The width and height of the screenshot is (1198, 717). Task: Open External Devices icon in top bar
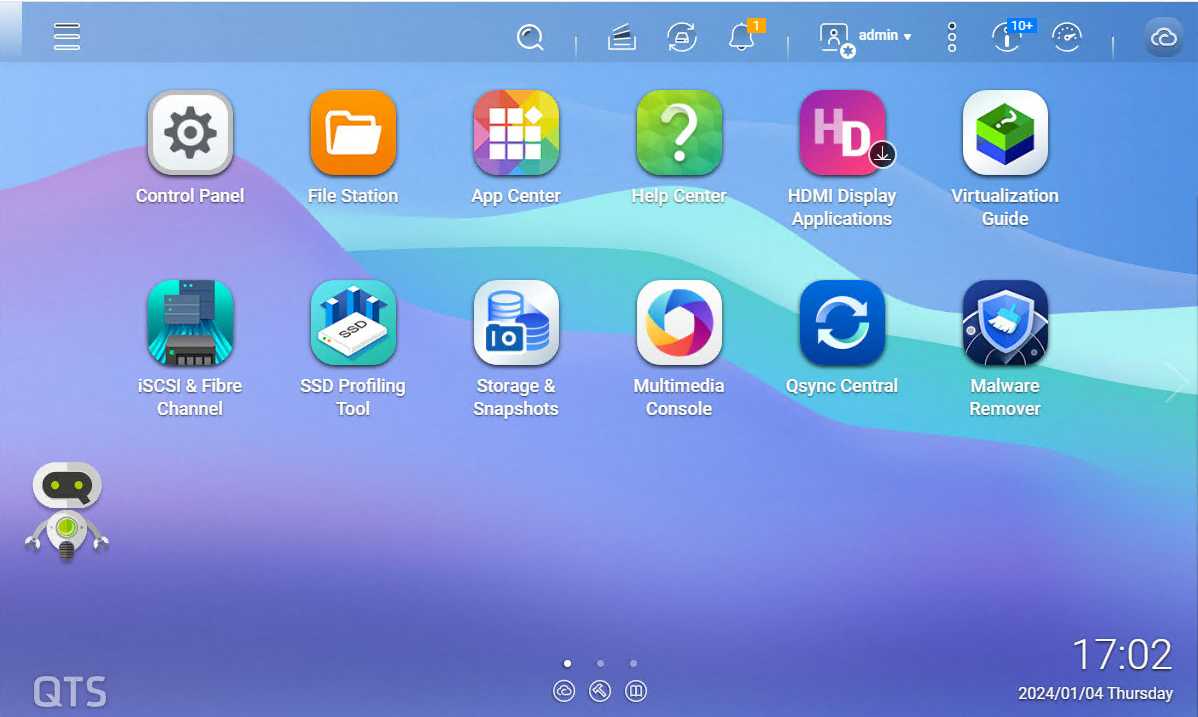coord(682,37)
